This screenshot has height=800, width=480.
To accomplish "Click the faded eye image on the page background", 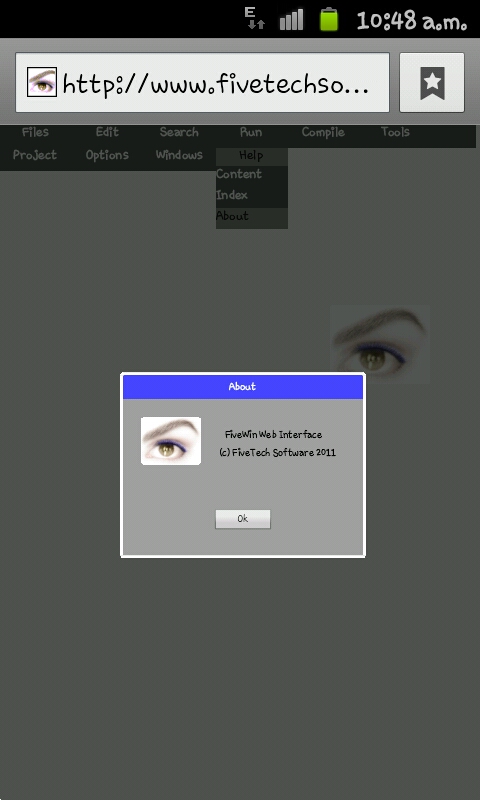I will click(380, 344).
